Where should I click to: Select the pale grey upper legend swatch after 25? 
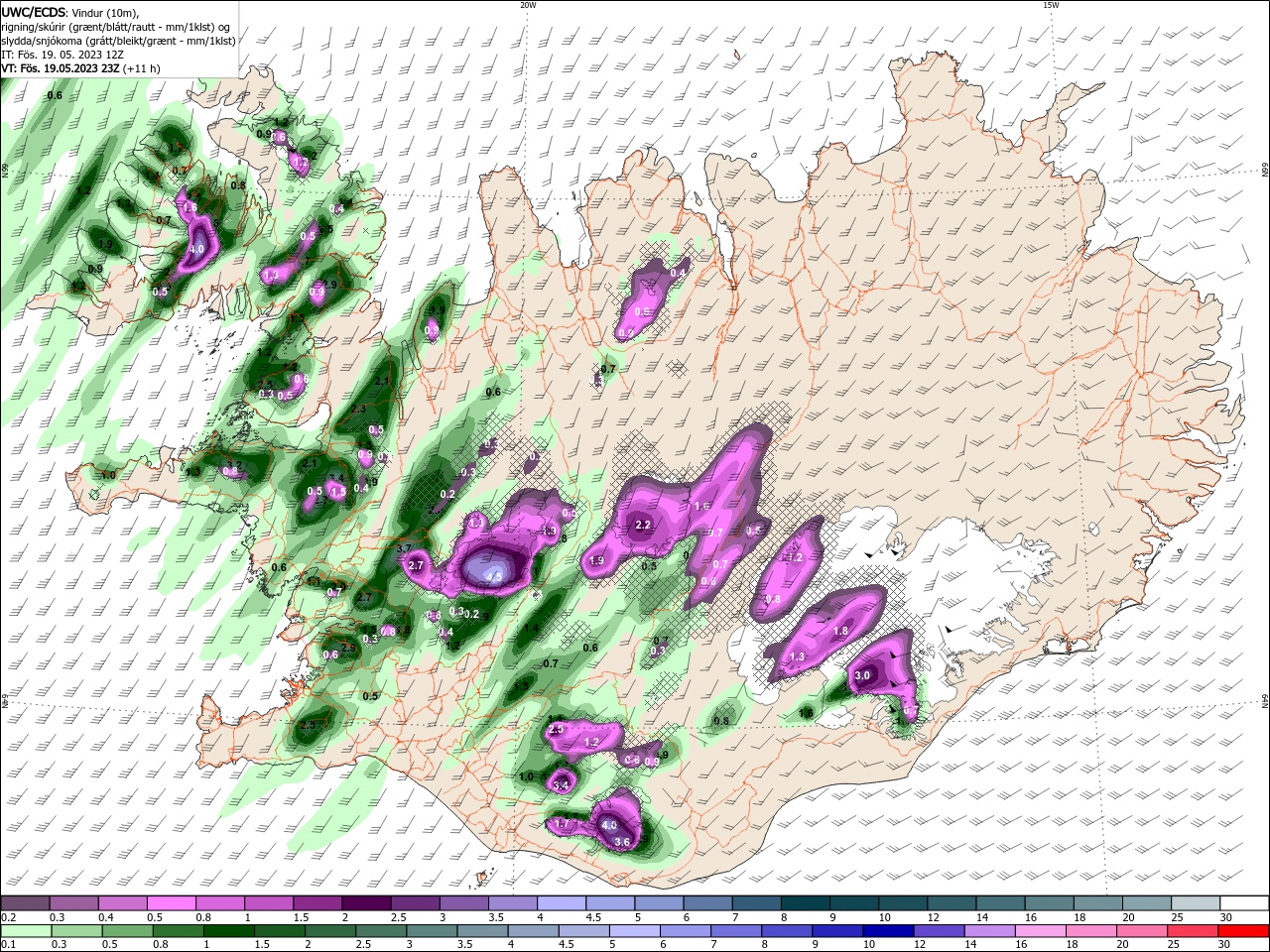click(1196, 903)
